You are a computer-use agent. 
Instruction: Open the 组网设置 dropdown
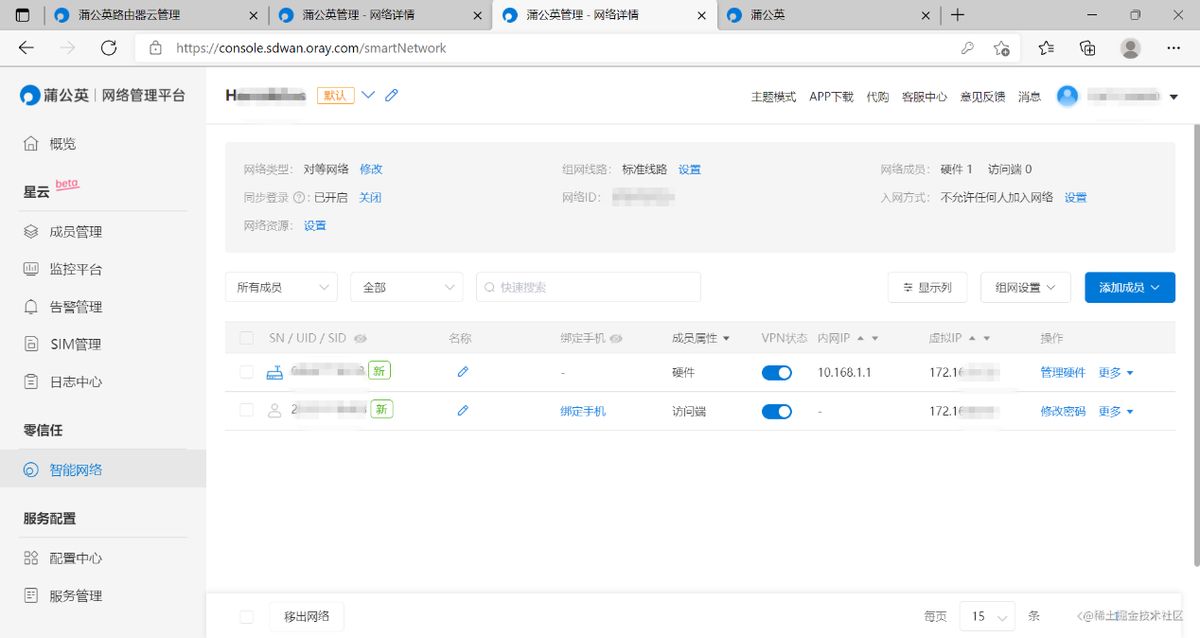1025,287
